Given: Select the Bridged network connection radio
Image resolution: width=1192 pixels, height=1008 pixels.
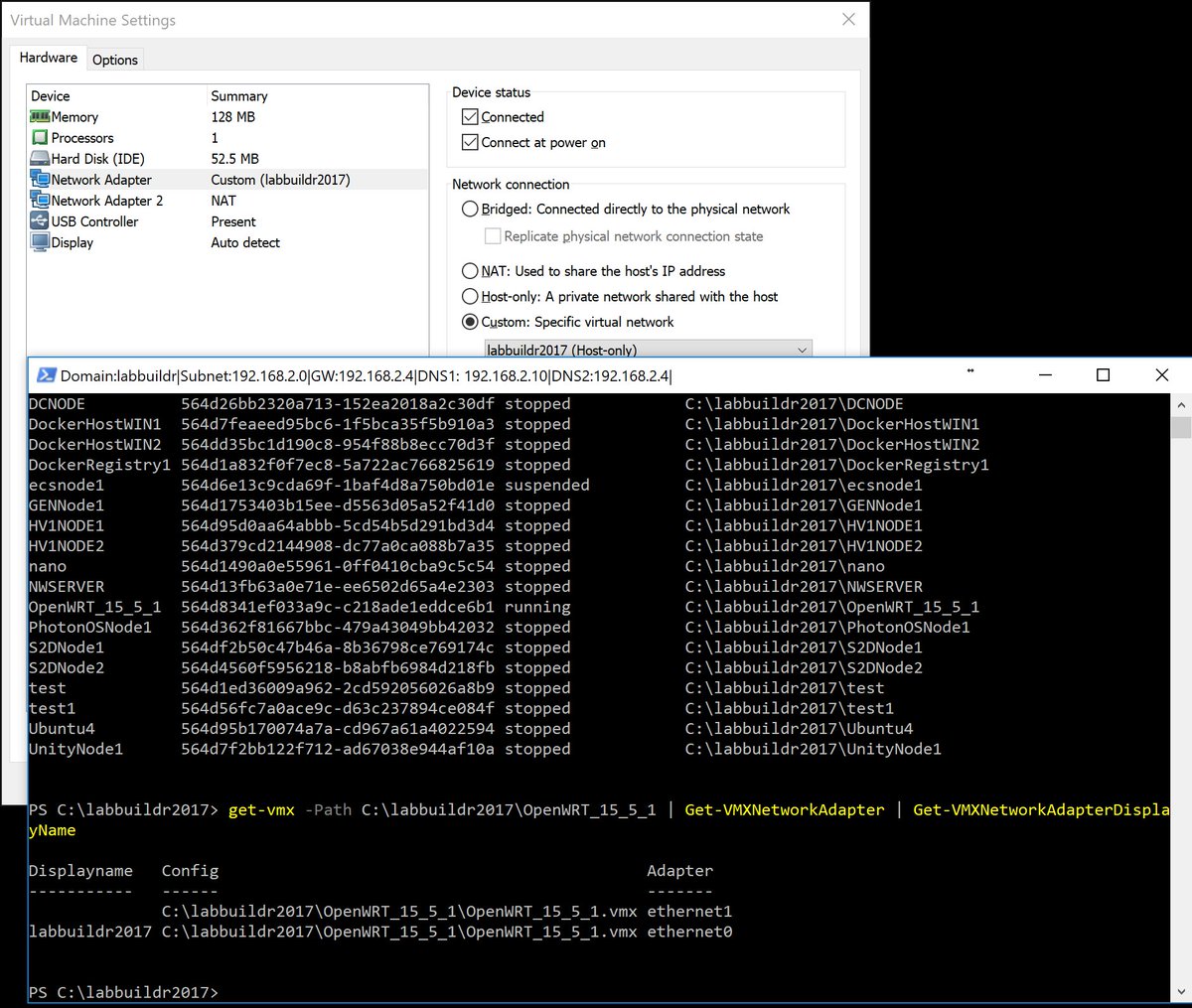Looking at the screenshot, I should tap(470, 210).
